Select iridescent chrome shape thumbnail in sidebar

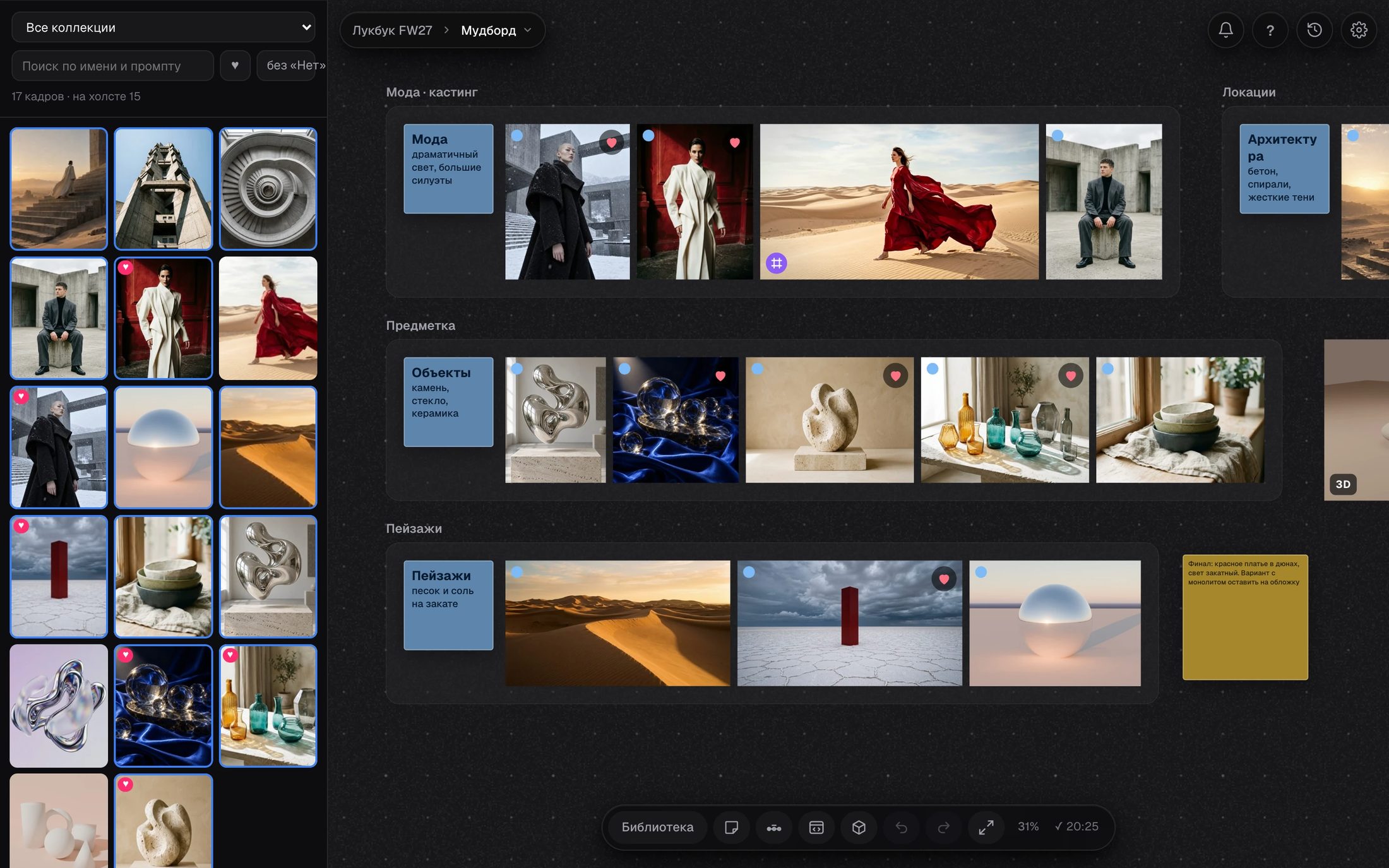[x=59, y=706]
